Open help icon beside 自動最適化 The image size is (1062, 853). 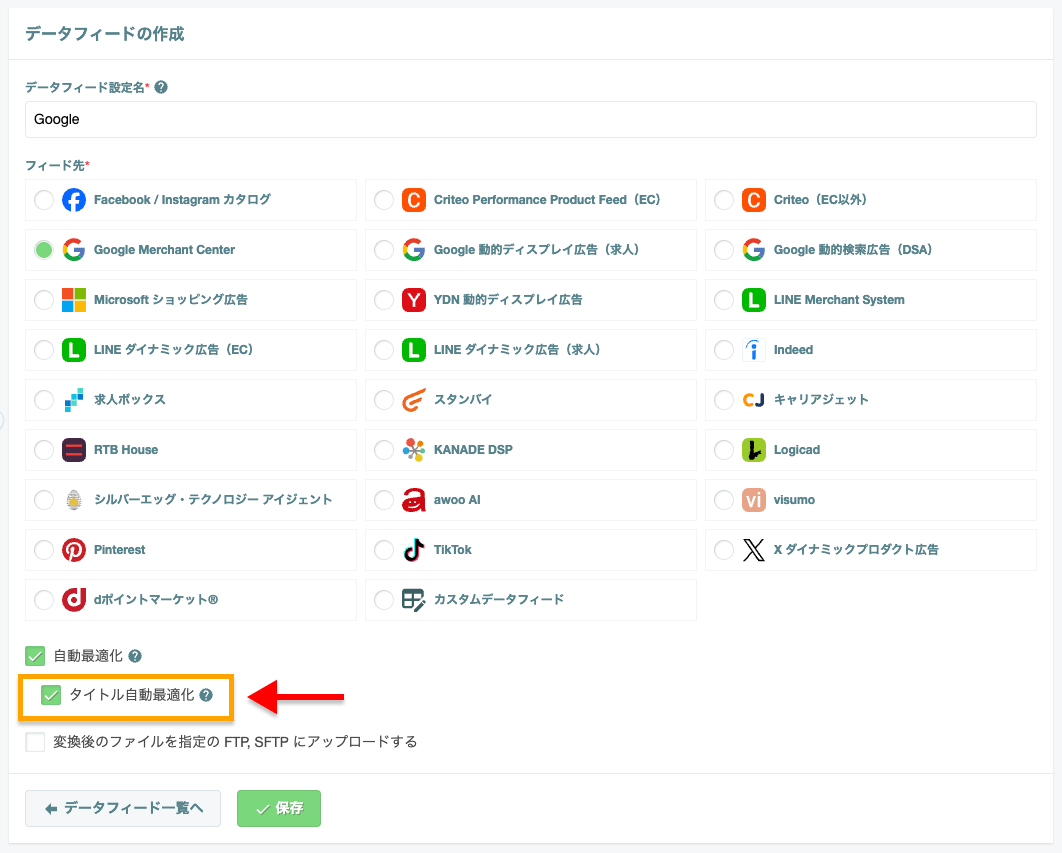click(x=135, y=656)
